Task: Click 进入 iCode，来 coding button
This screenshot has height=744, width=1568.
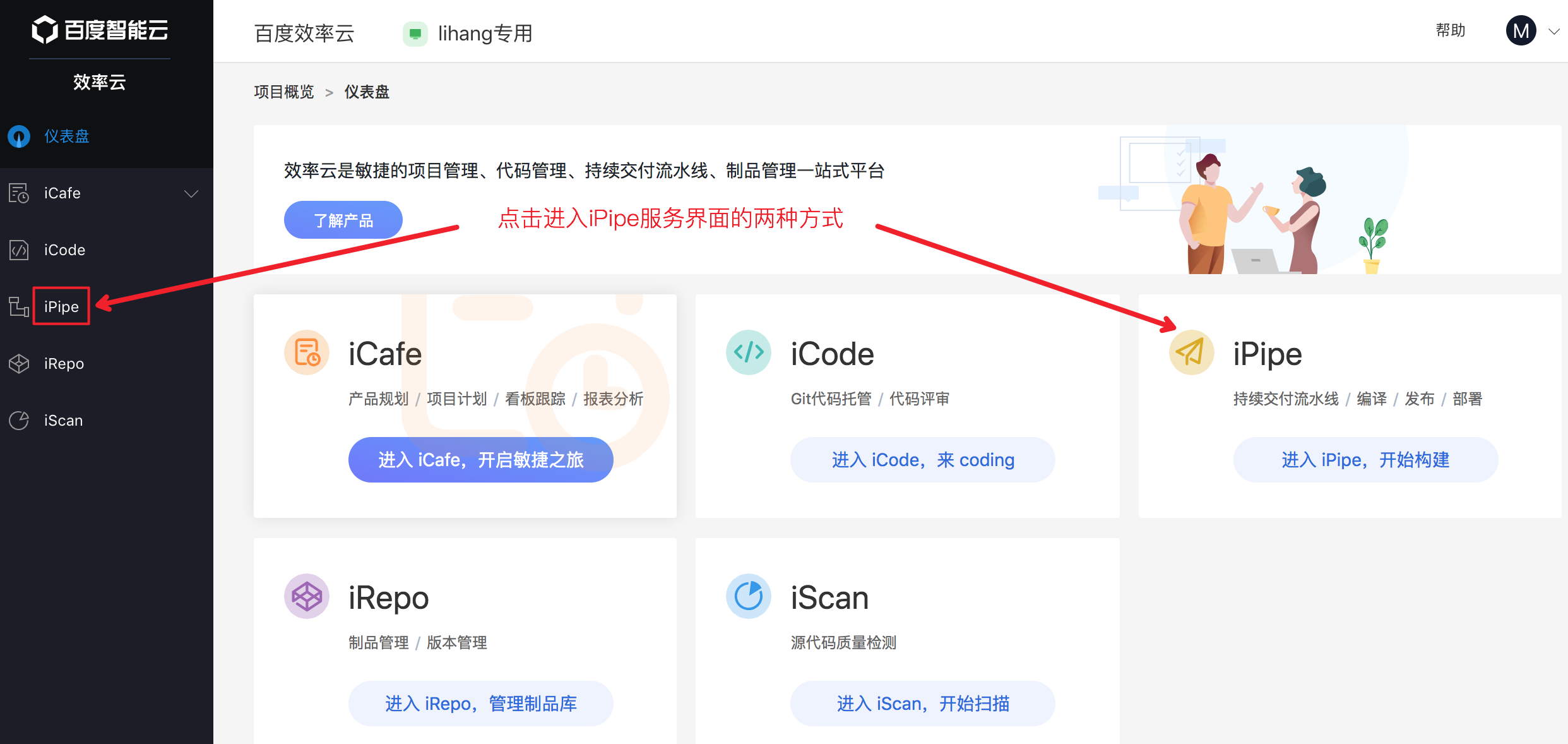Action: pyautogui.click(x=923, y=460)
